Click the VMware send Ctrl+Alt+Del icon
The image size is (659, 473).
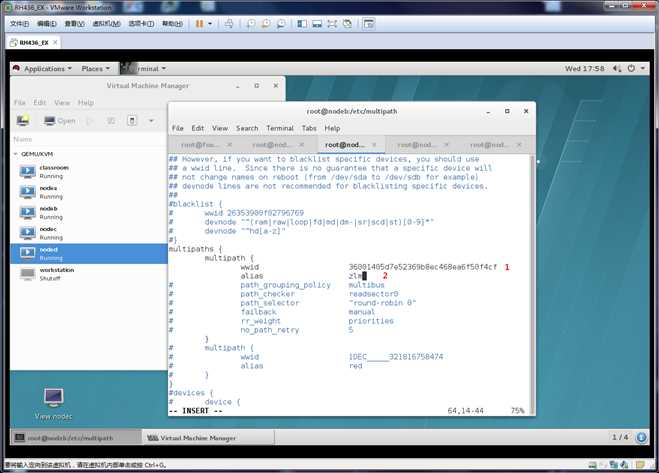(x=229, y=24)
